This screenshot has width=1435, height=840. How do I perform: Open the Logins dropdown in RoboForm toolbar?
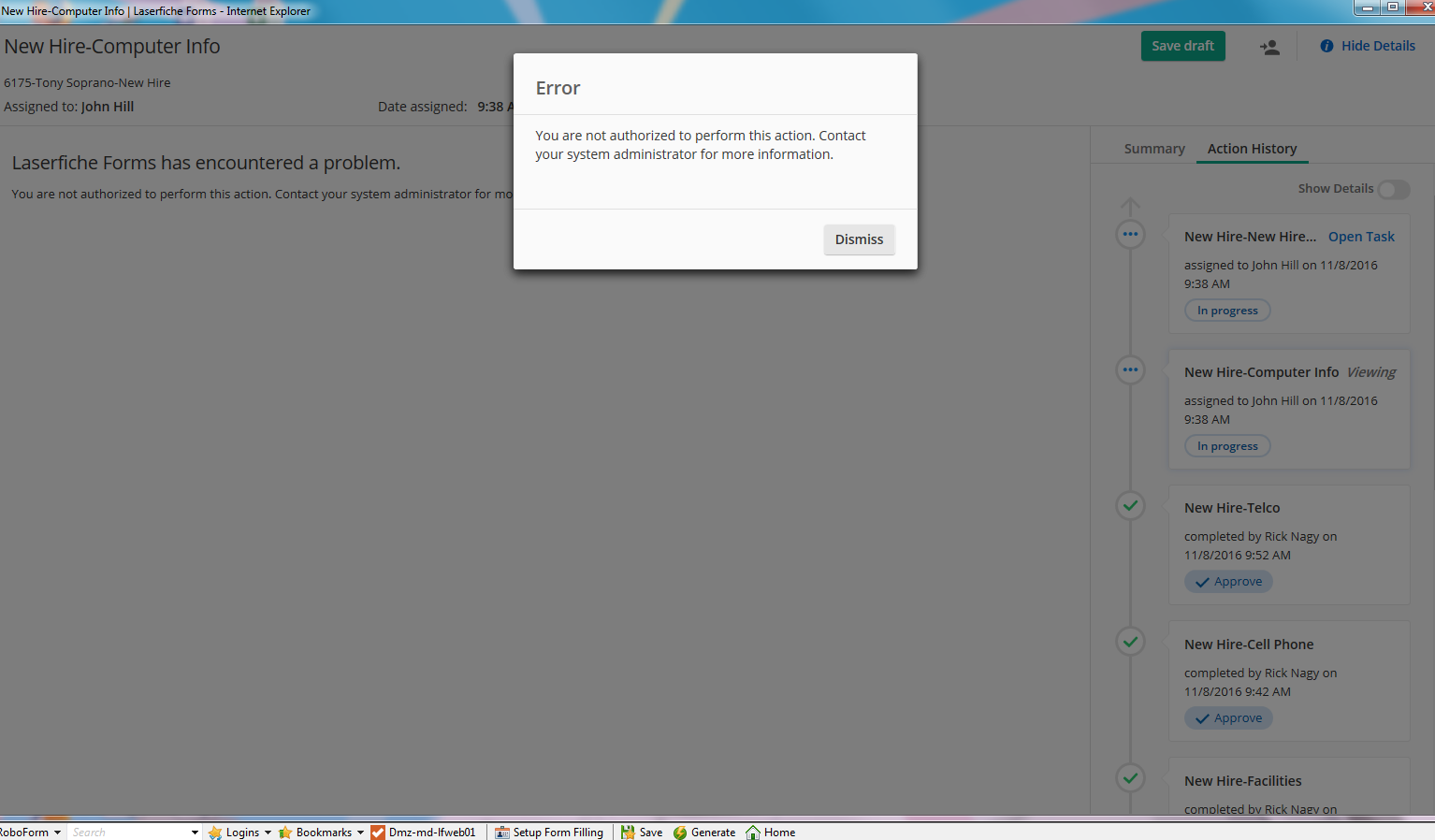[x=268, y=833]
